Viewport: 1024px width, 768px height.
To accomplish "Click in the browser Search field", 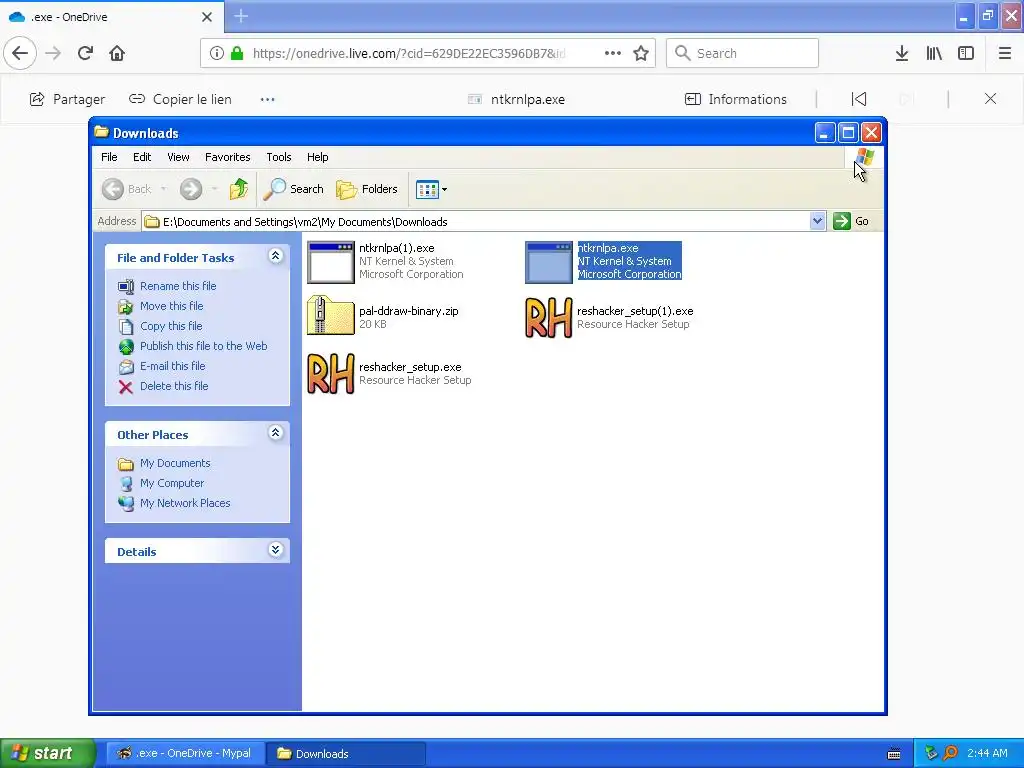I will [742, 53].
